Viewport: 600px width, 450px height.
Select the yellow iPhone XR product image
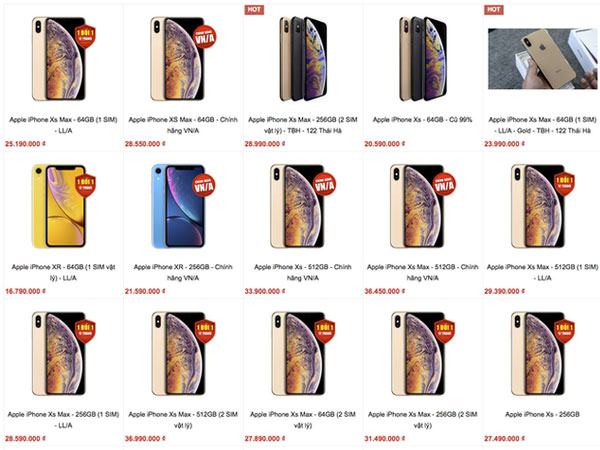[x=59, y=206]
